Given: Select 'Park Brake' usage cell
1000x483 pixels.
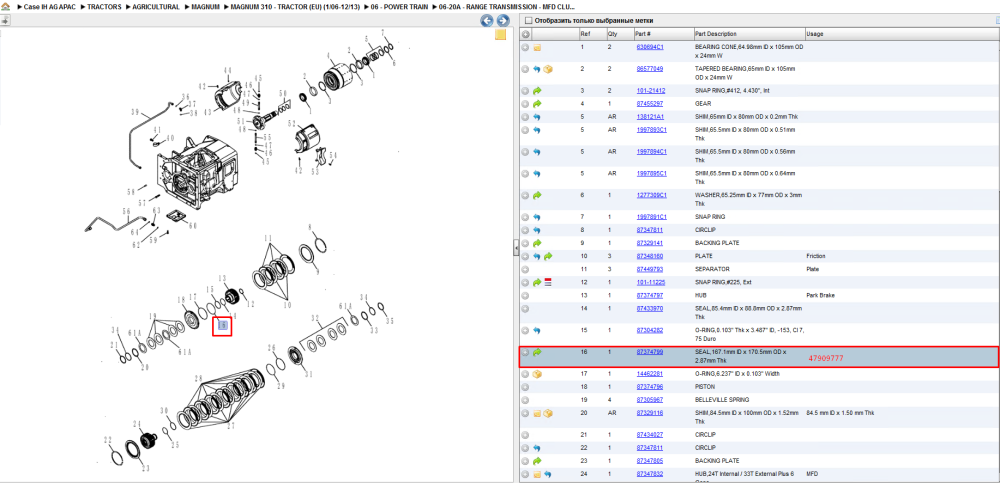Looking at the screenshot, I should 820,295.
